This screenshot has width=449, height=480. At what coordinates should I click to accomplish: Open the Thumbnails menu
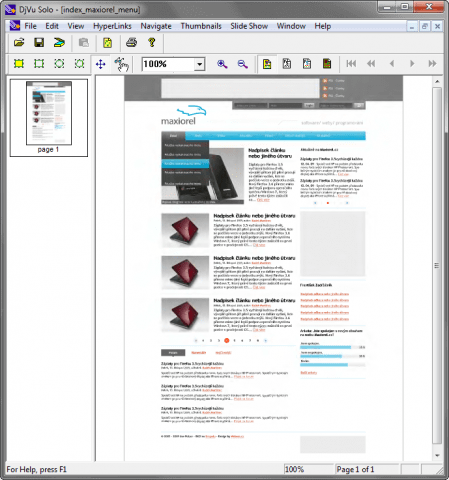[201, 26]
